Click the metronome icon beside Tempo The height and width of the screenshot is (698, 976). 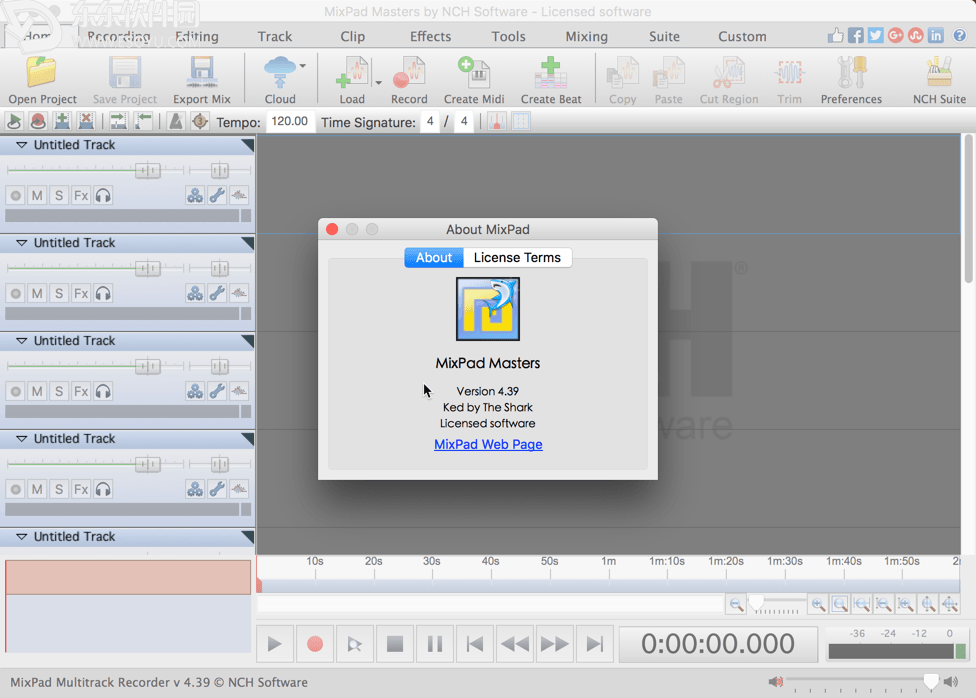[176, 121]
